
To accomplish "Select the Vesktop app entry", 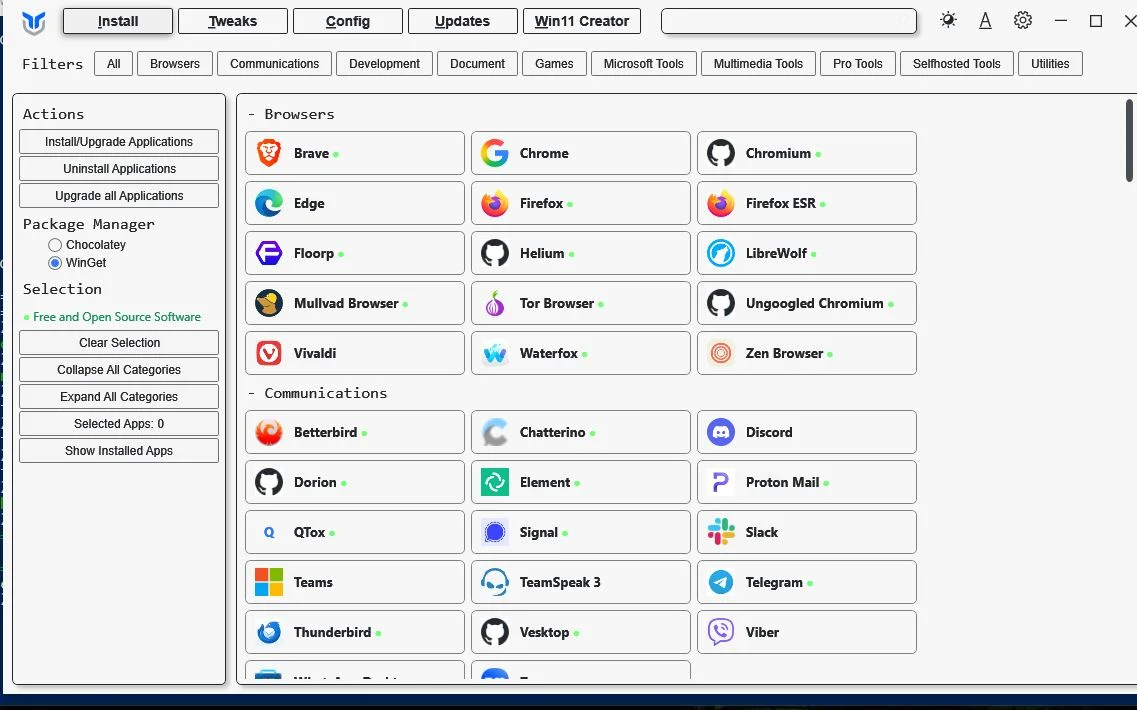I will [580, 632].
